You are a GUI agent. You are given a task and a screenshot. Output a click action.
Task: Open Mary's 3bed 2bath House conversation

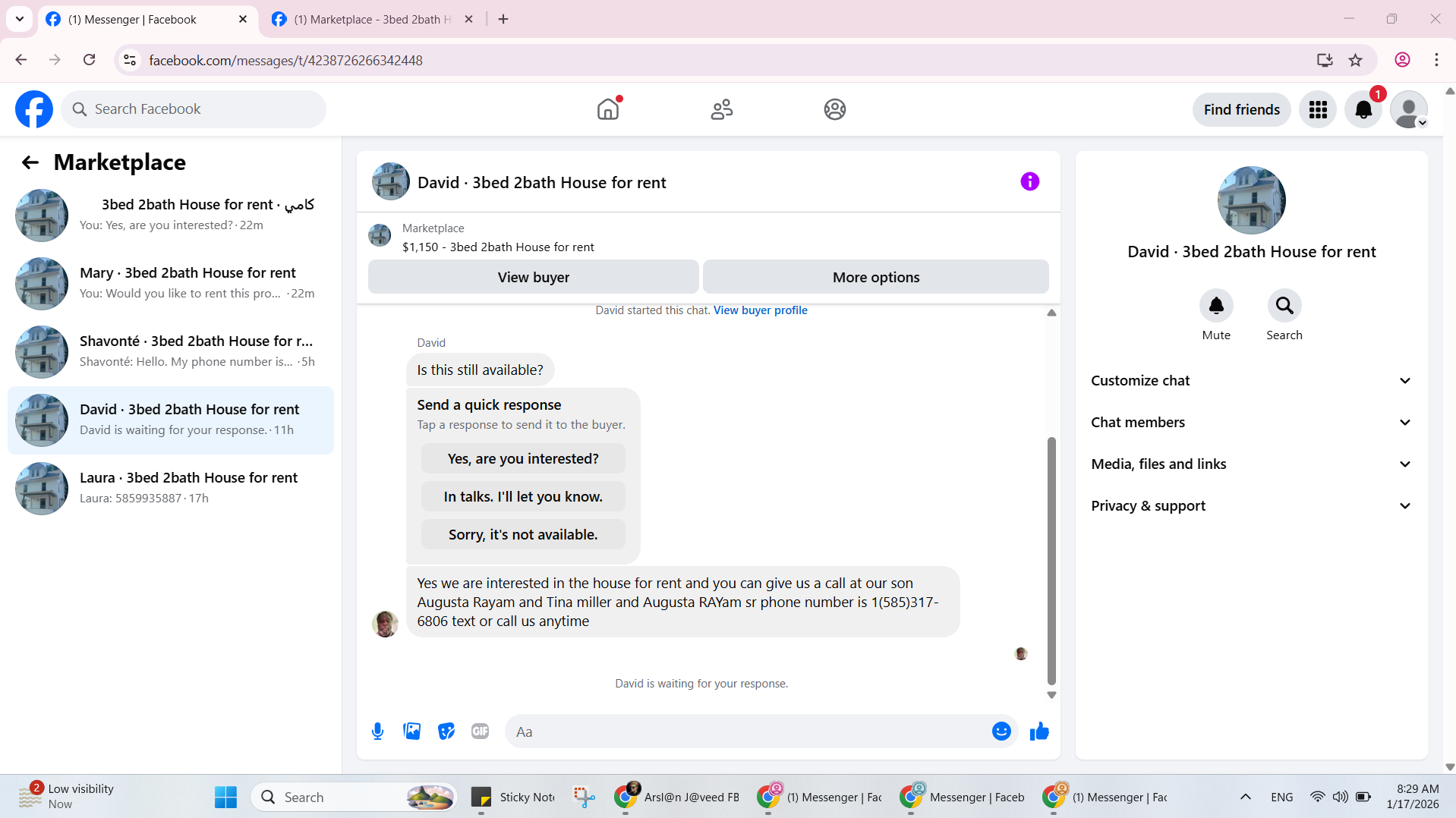[x=171, y=283]
